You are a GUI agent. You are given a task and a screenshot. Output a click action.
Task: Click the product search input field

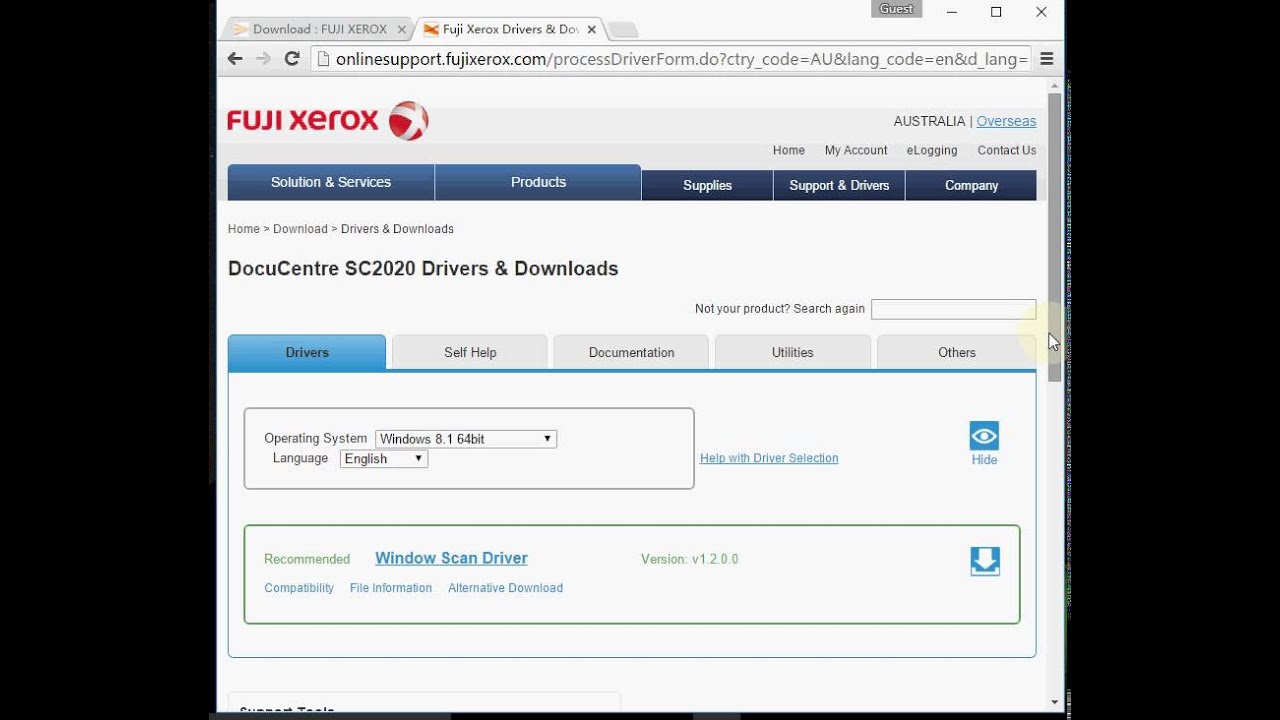pos(953,309)
